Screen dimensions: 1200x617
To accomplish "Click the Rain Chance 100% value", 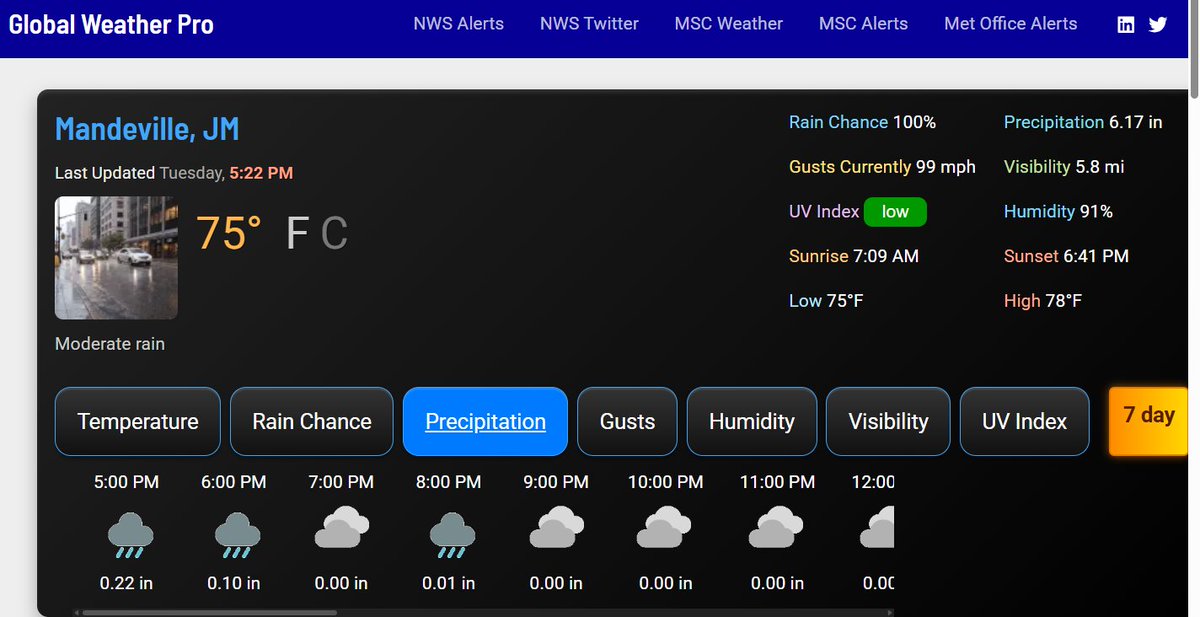I will pyautogui.click(x=914, y=122).
